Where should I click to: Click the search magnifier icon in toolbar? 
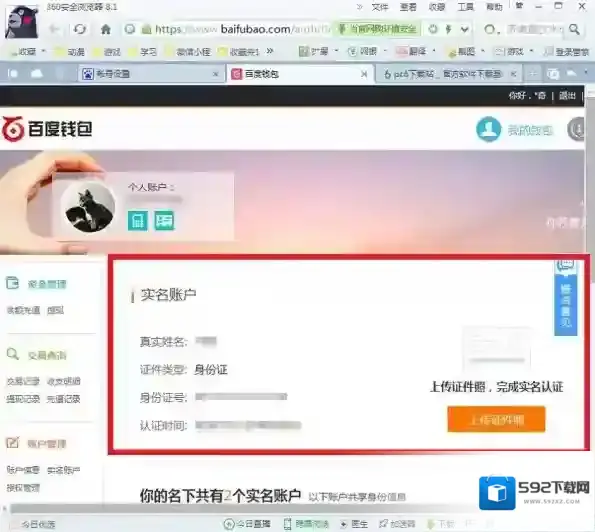[x=575, y=29]
